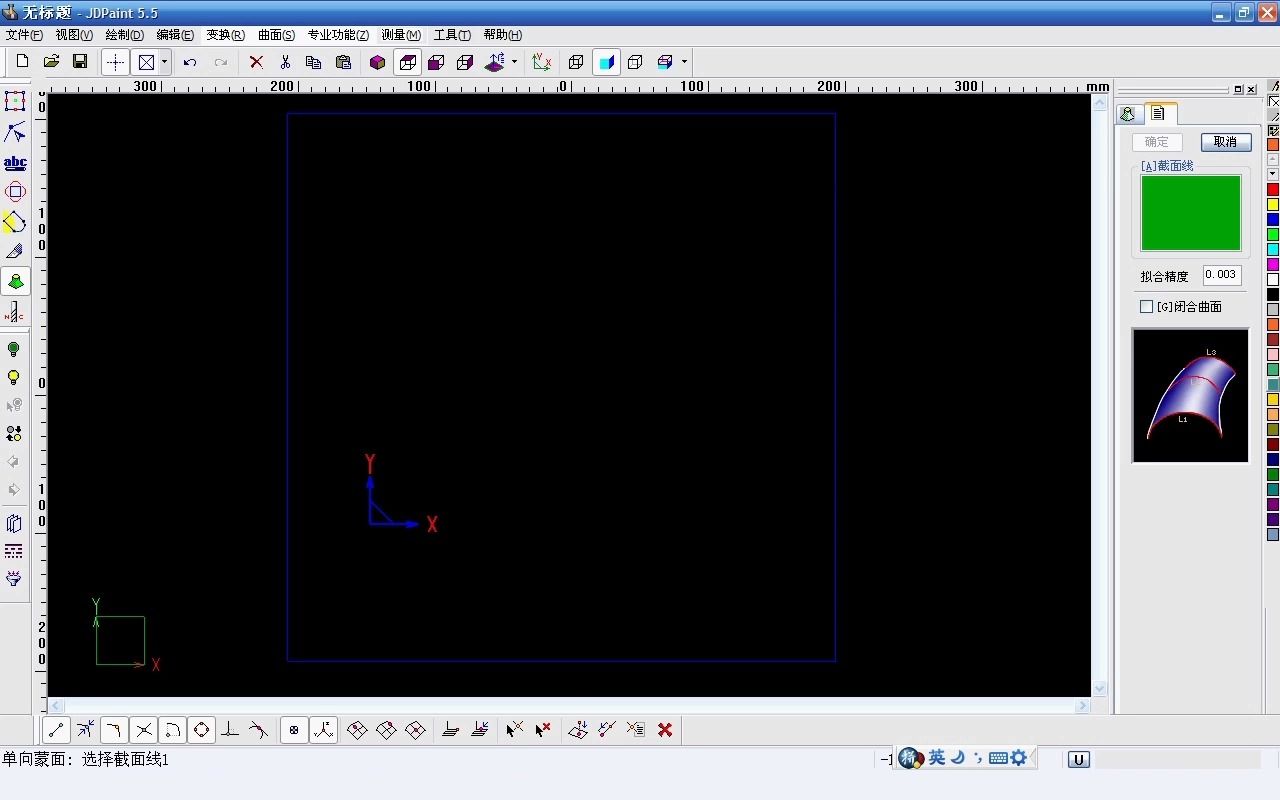Paste from the clipboard

tap(343, 61)
